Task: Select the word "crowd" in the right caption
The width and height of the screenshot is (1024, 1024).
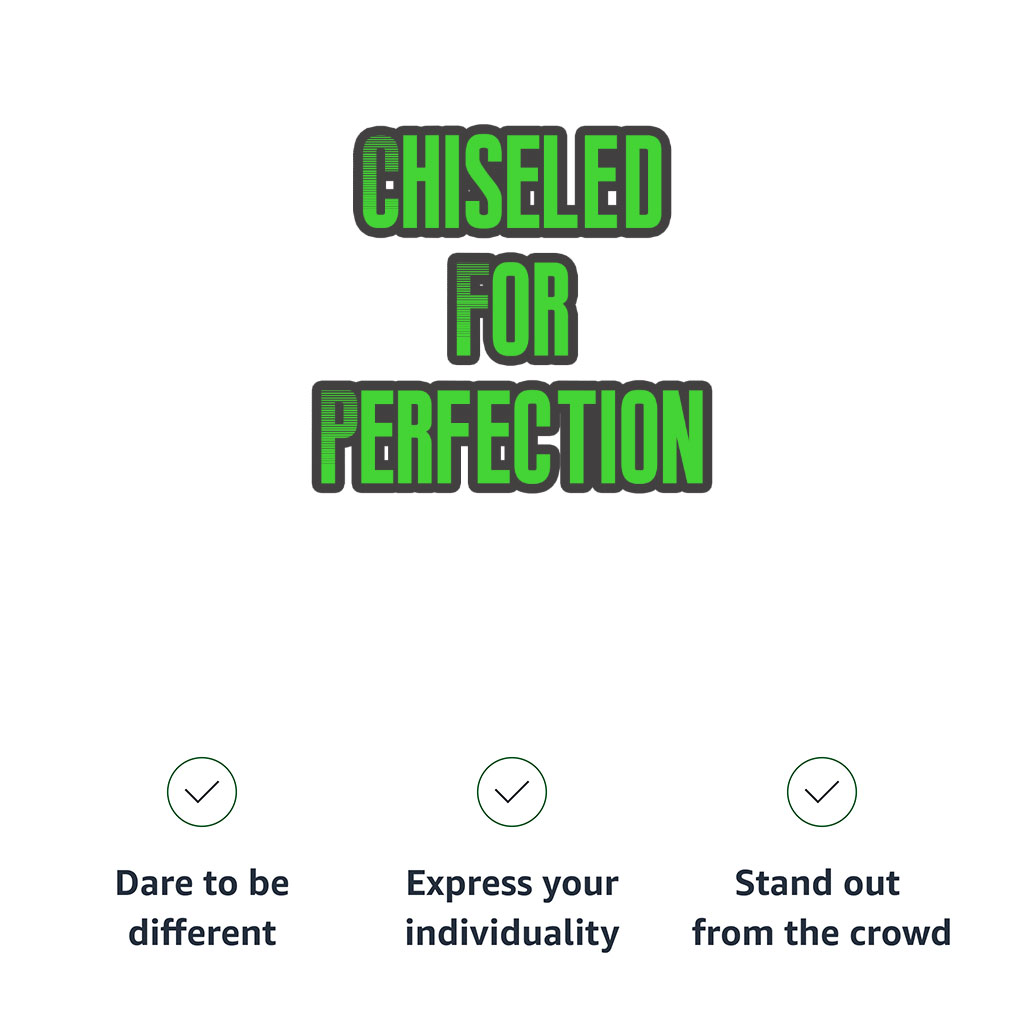Action: coord(901,933)
